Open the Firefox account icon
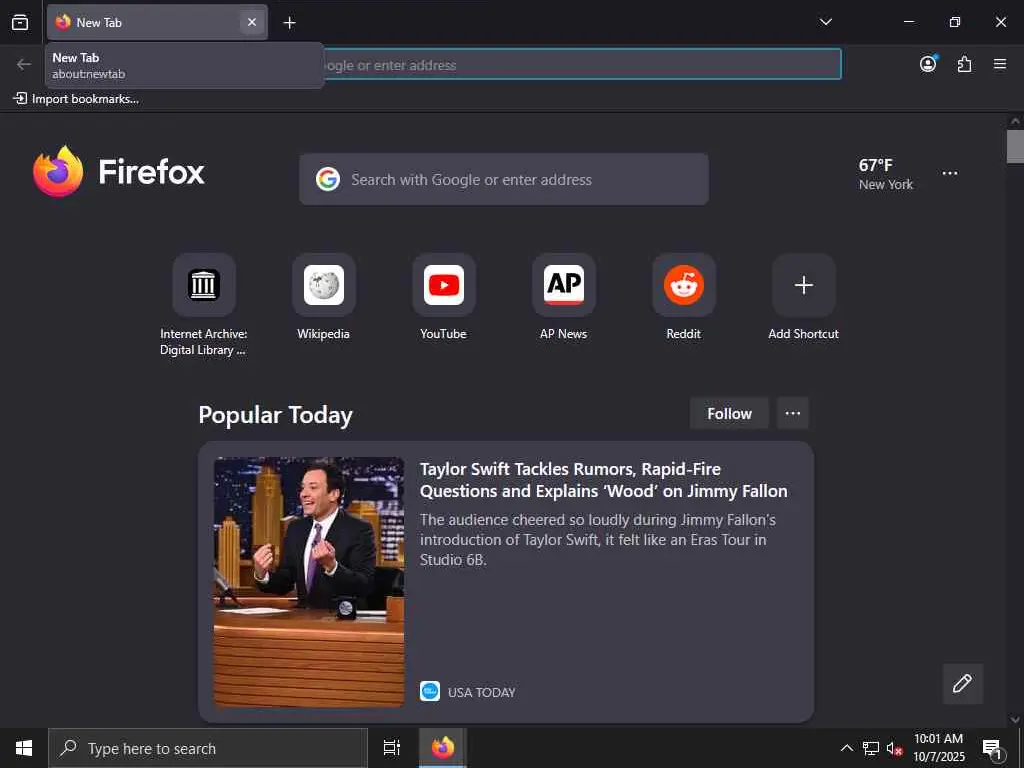 928,64
